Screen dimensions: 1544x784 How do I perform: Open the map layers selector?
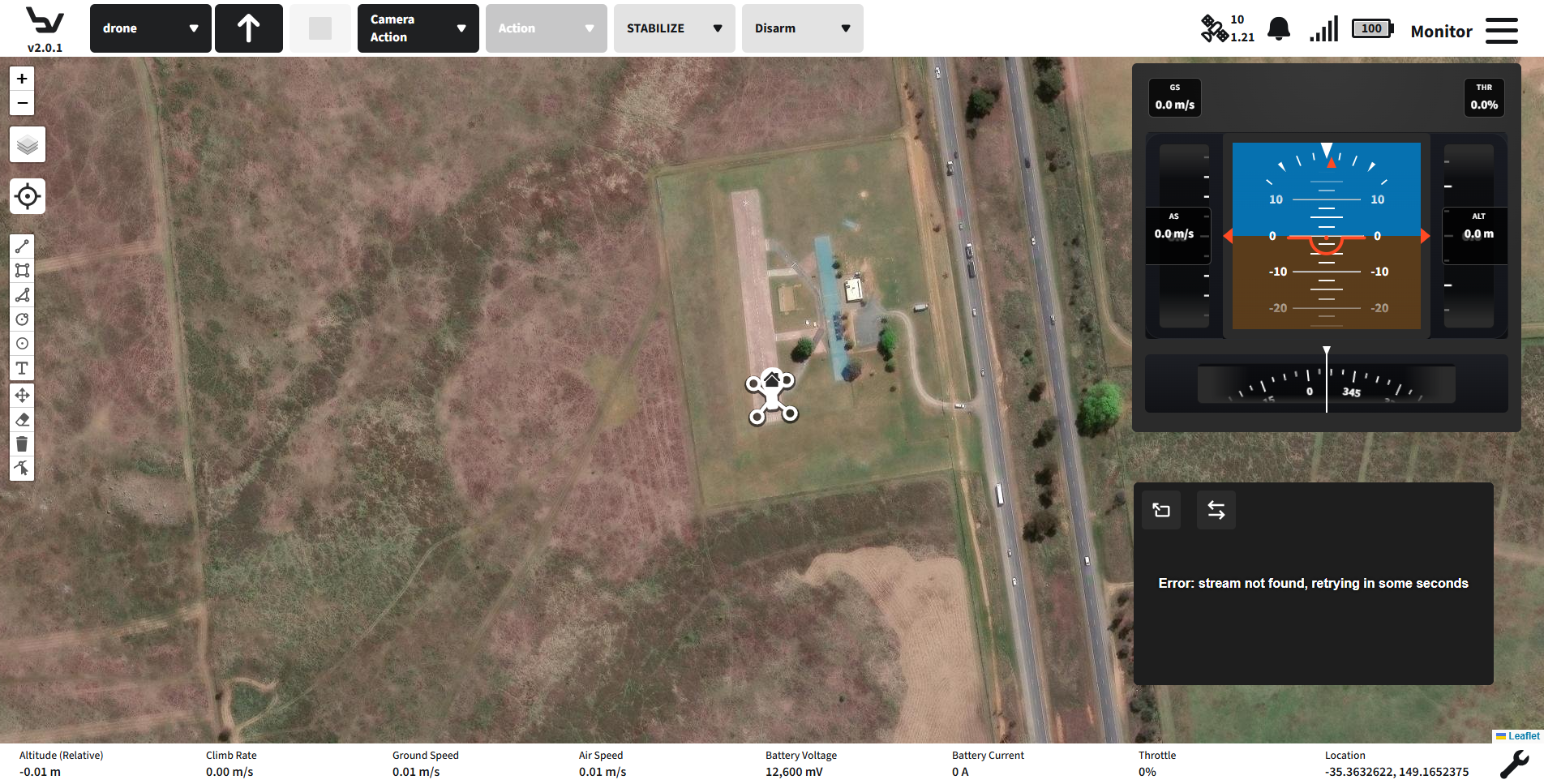coord(28,145)
